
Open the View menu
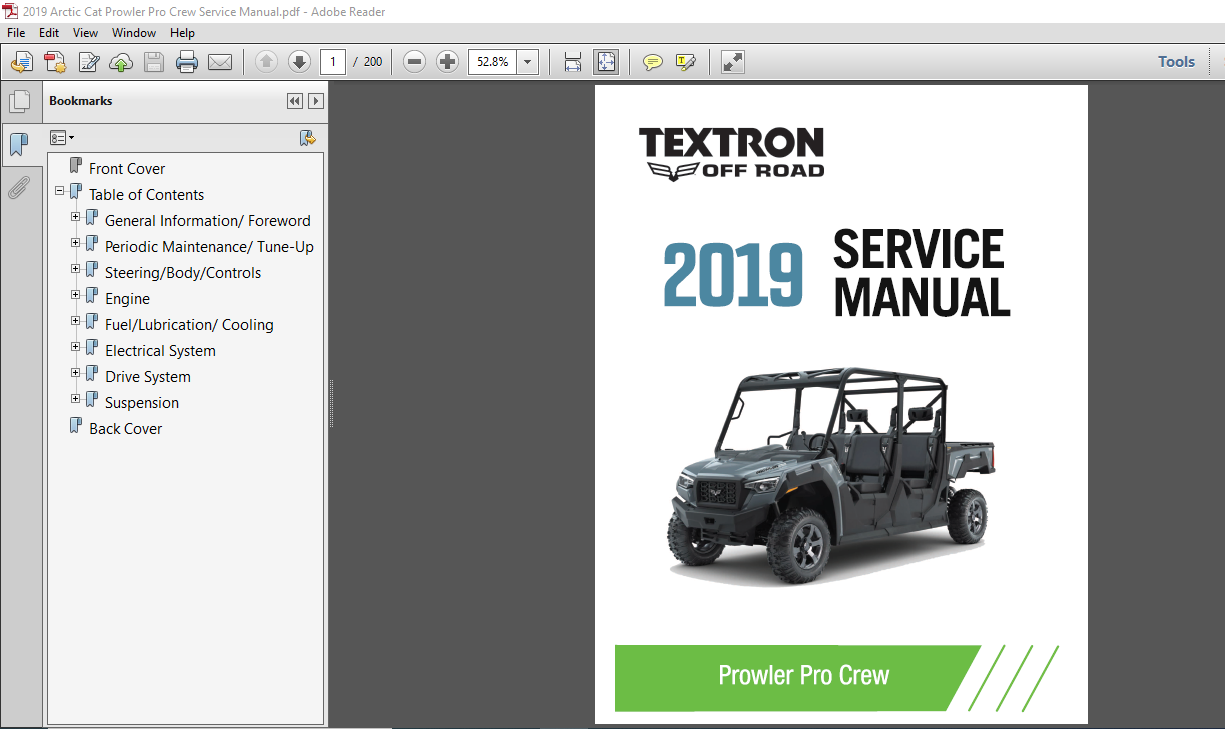[x=86, y=33]
